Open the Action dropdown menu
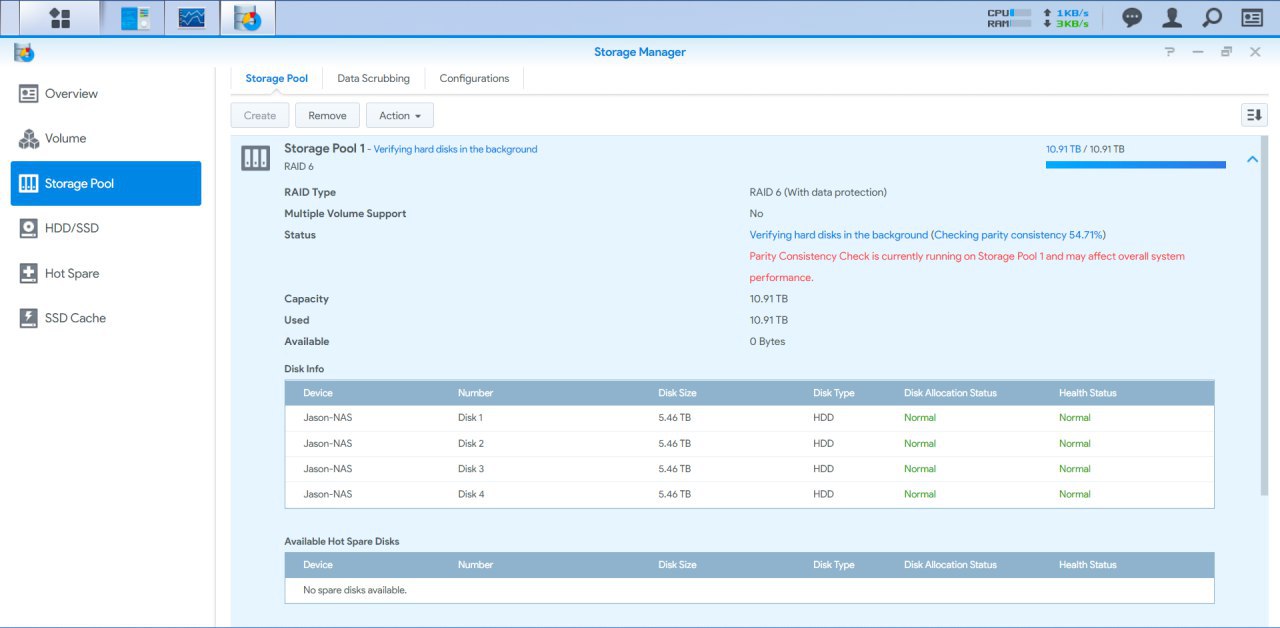 click(x=399, y=115)
